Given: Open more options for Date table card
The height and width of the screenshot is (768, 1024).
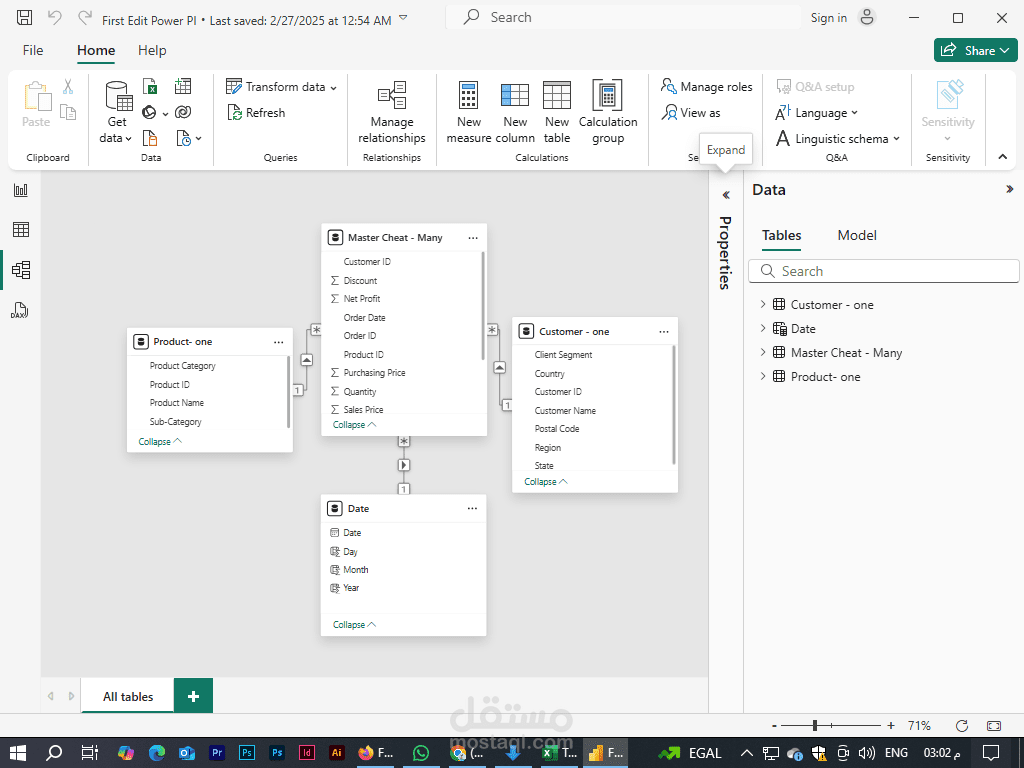Looking at the screenshot, I should [x=472, y=509].
